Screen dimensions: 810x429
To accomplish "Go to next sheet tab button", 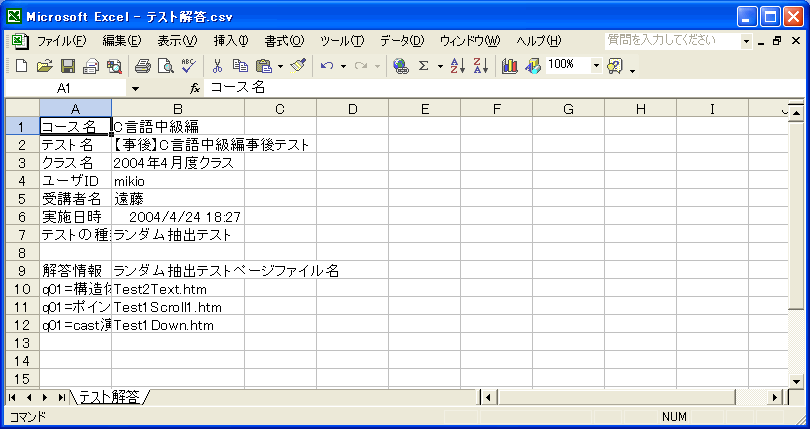I will [45, 397].
